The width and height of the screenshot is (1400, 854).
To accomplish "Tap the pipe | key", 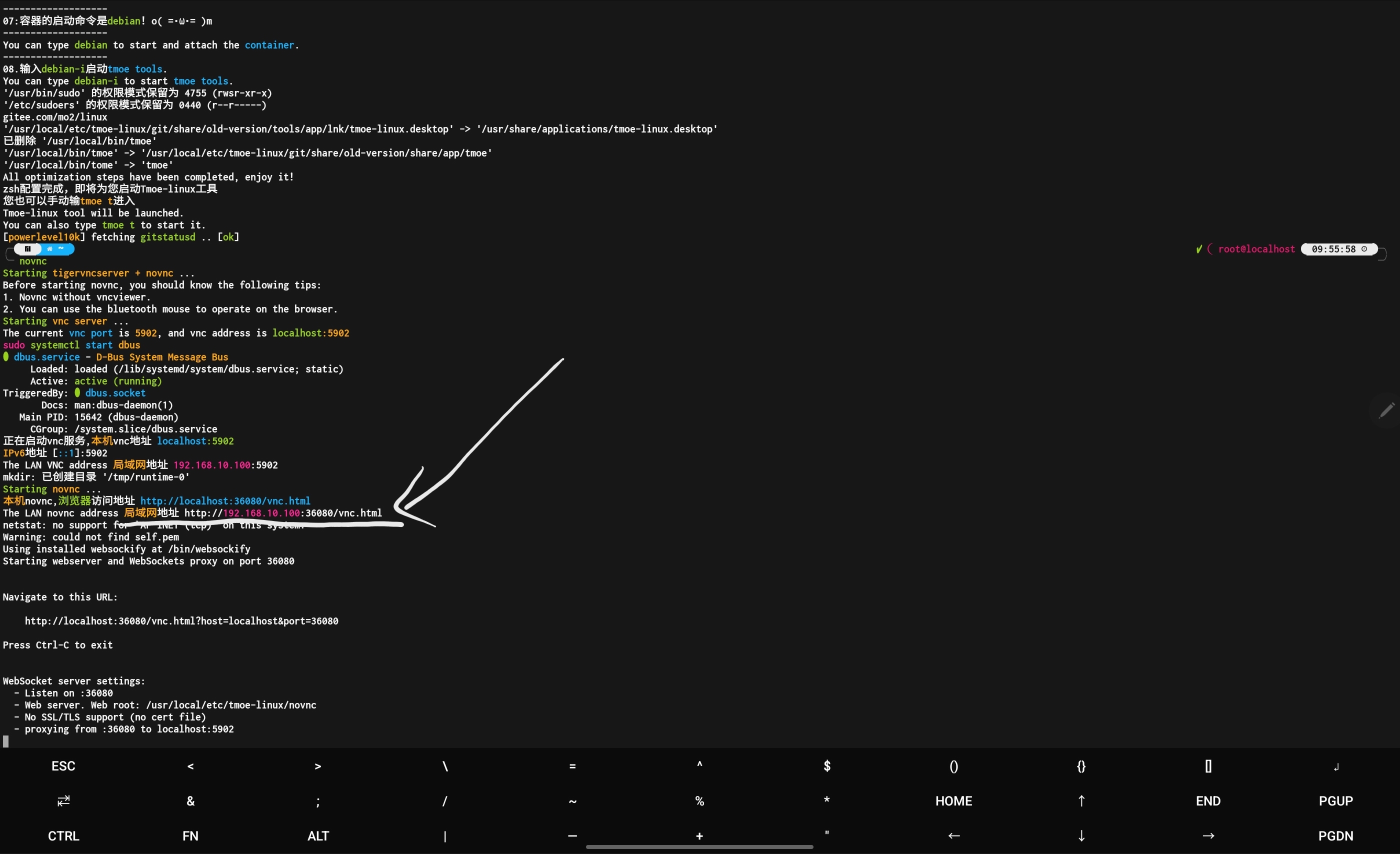I will [445, 836].
